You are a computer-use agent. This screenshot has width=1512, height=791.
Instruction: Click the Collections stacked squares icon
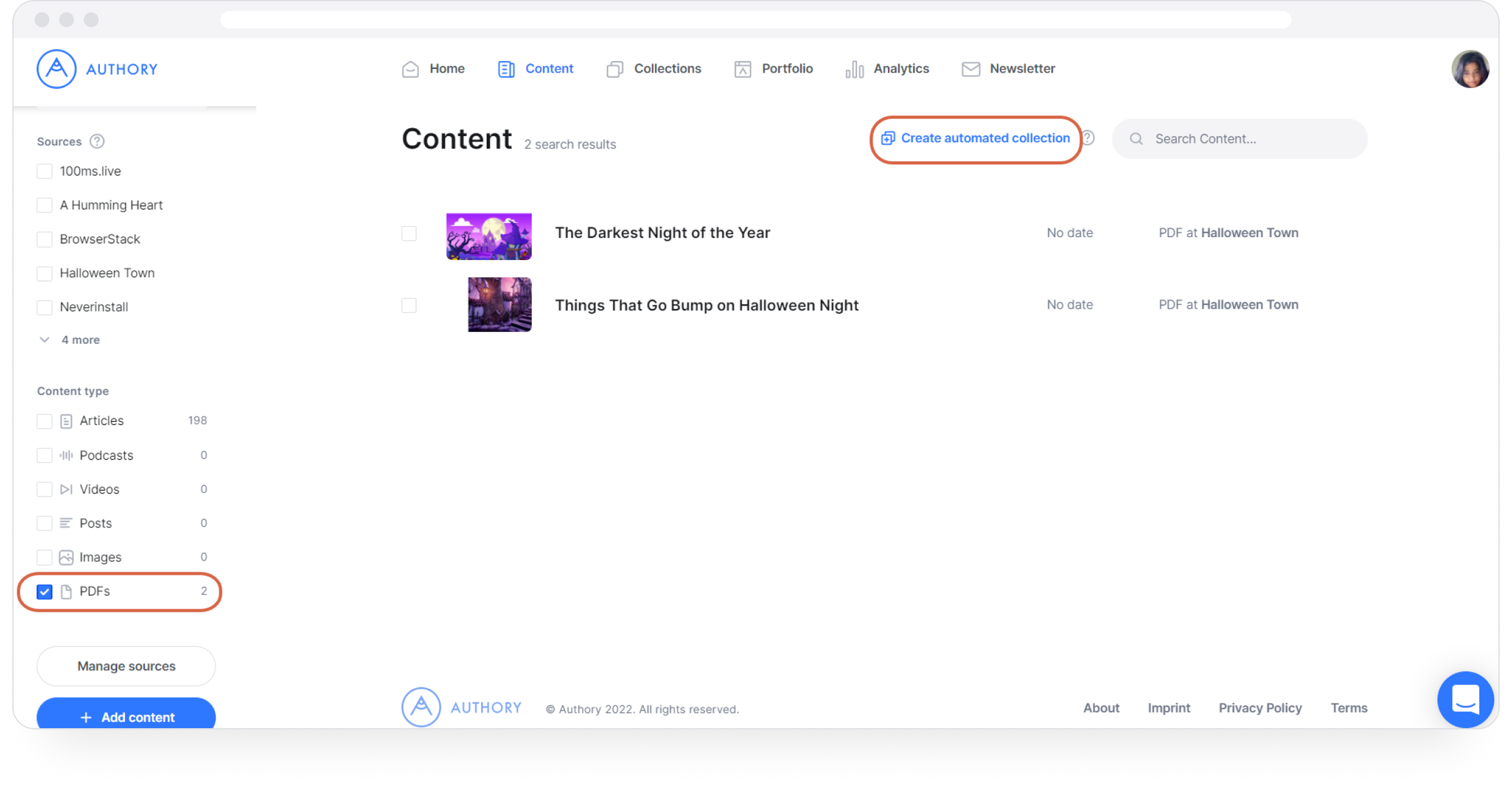coord(615,69)
